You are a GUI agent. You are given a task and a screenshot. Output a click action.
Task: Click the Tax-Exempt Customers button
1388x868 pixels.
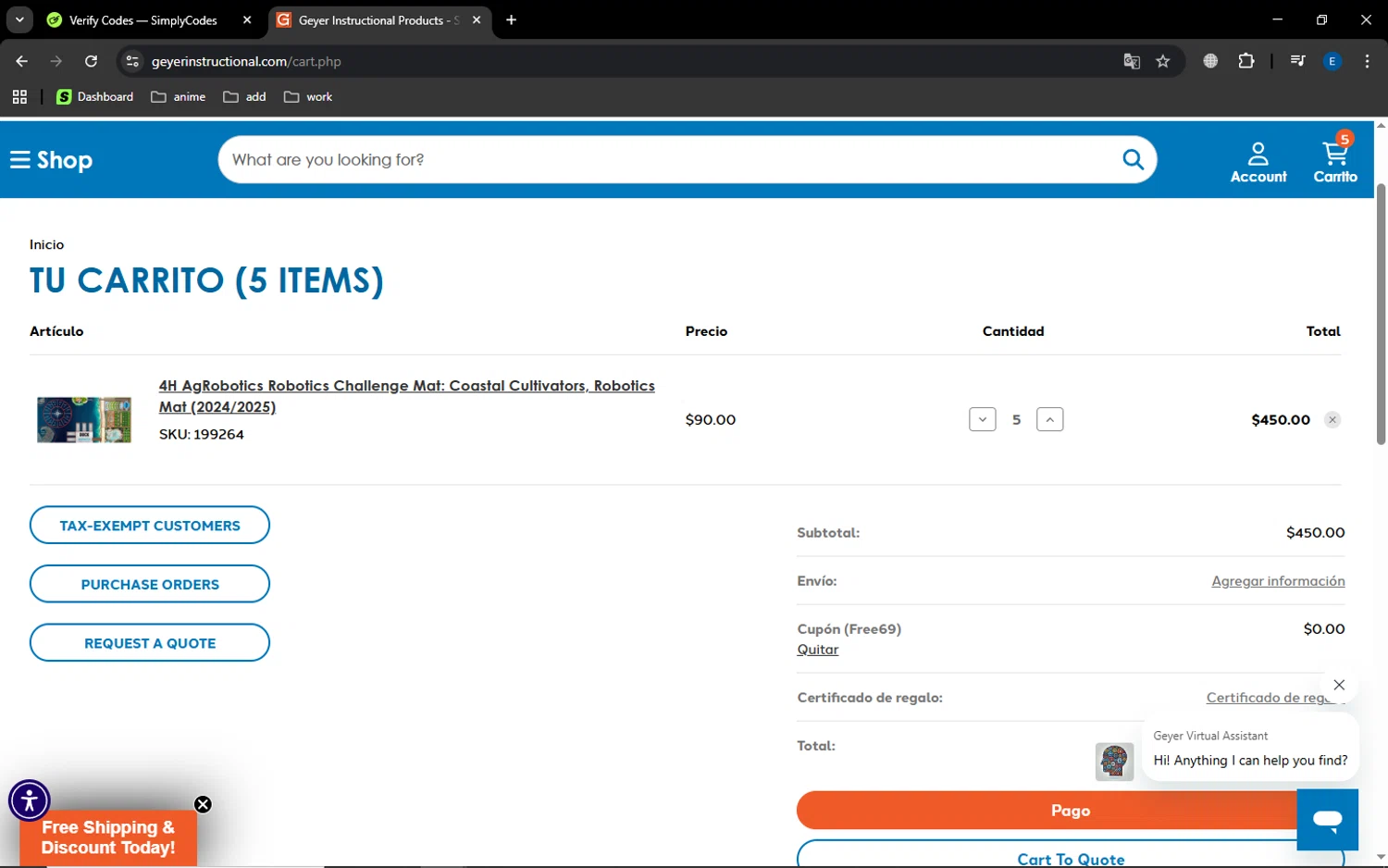(150, 525)
